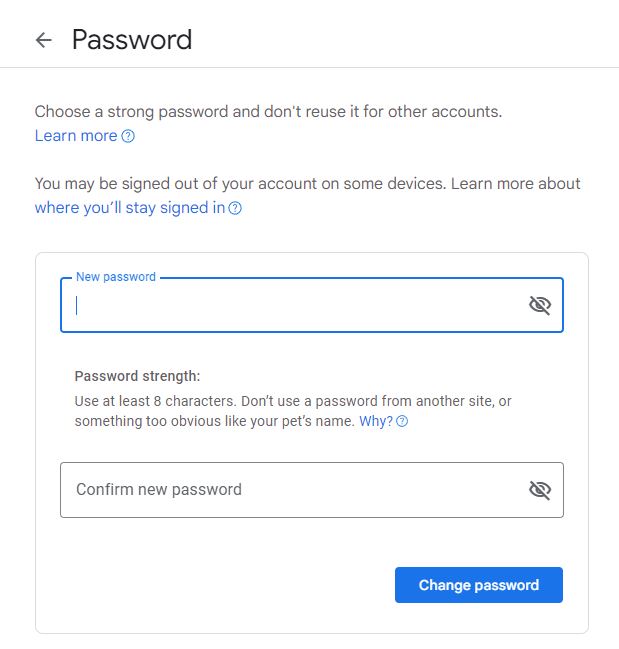619x649 pixels.
Task: Click the Password page heading
Action: point(132,40)
